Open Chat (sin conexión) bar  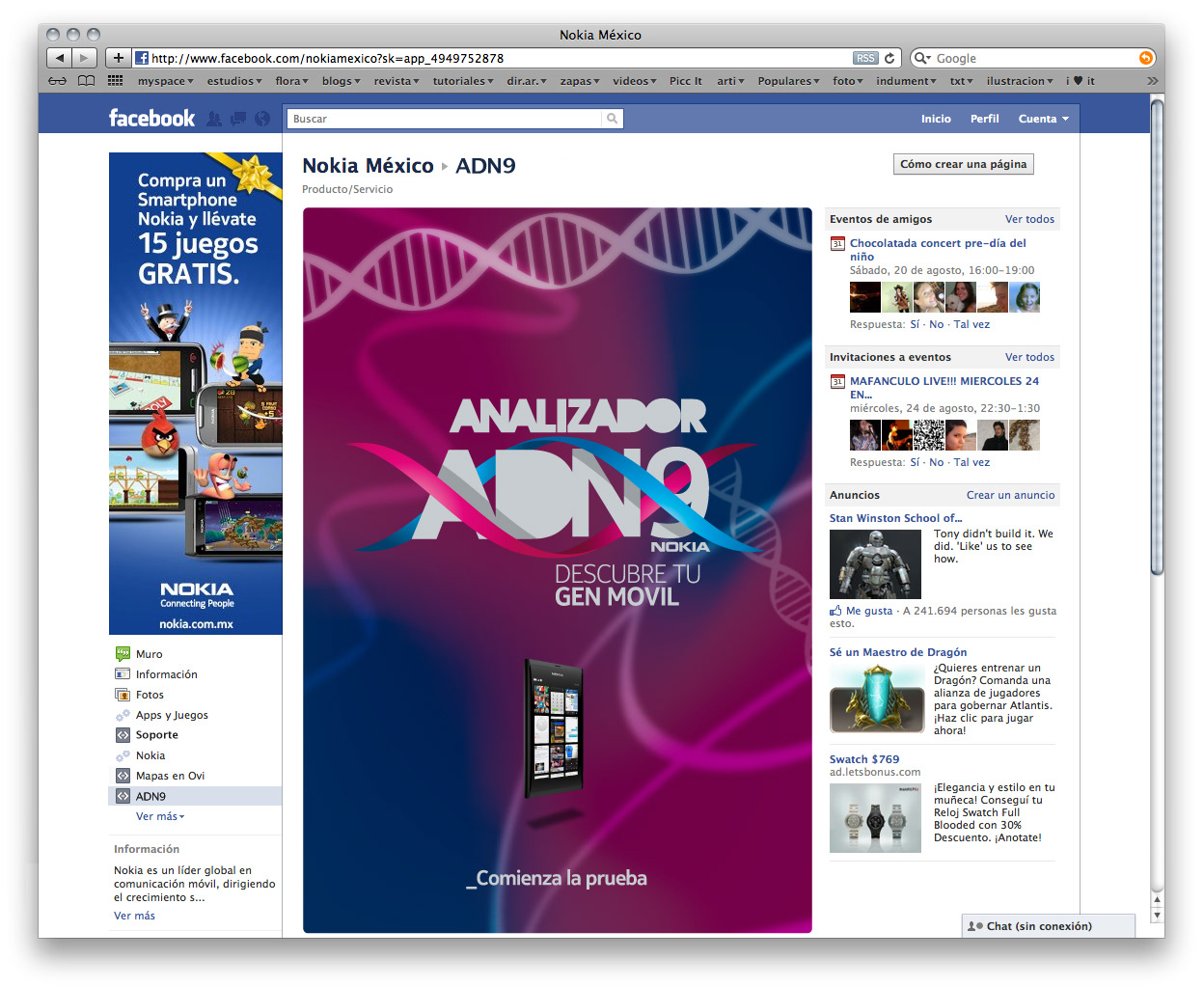tap(1049, 926)
